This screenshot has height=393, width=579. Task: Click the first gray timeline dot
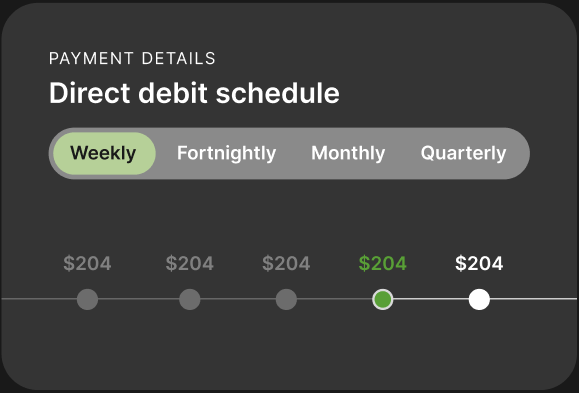pyautogui.click(x=88, y=299)
